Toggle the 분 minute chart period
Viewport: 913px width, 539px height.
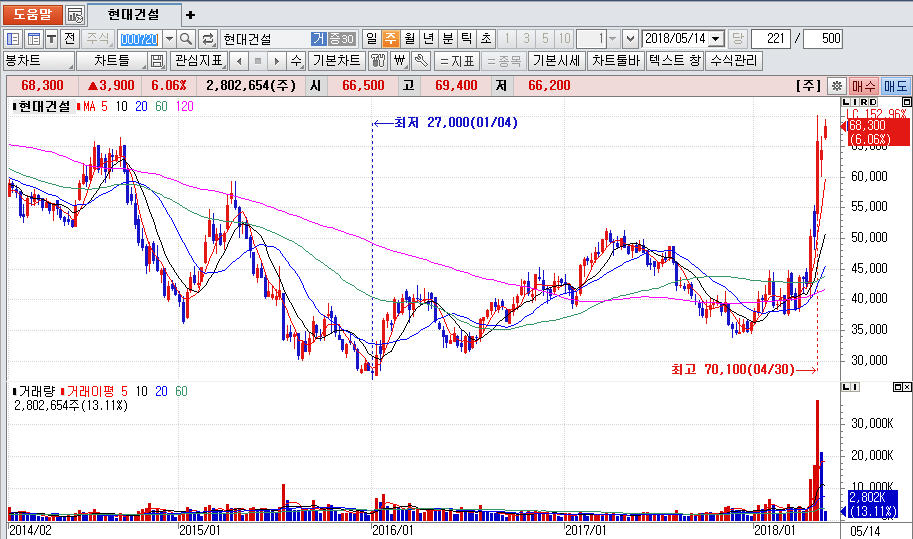click(x=447, y=39)
